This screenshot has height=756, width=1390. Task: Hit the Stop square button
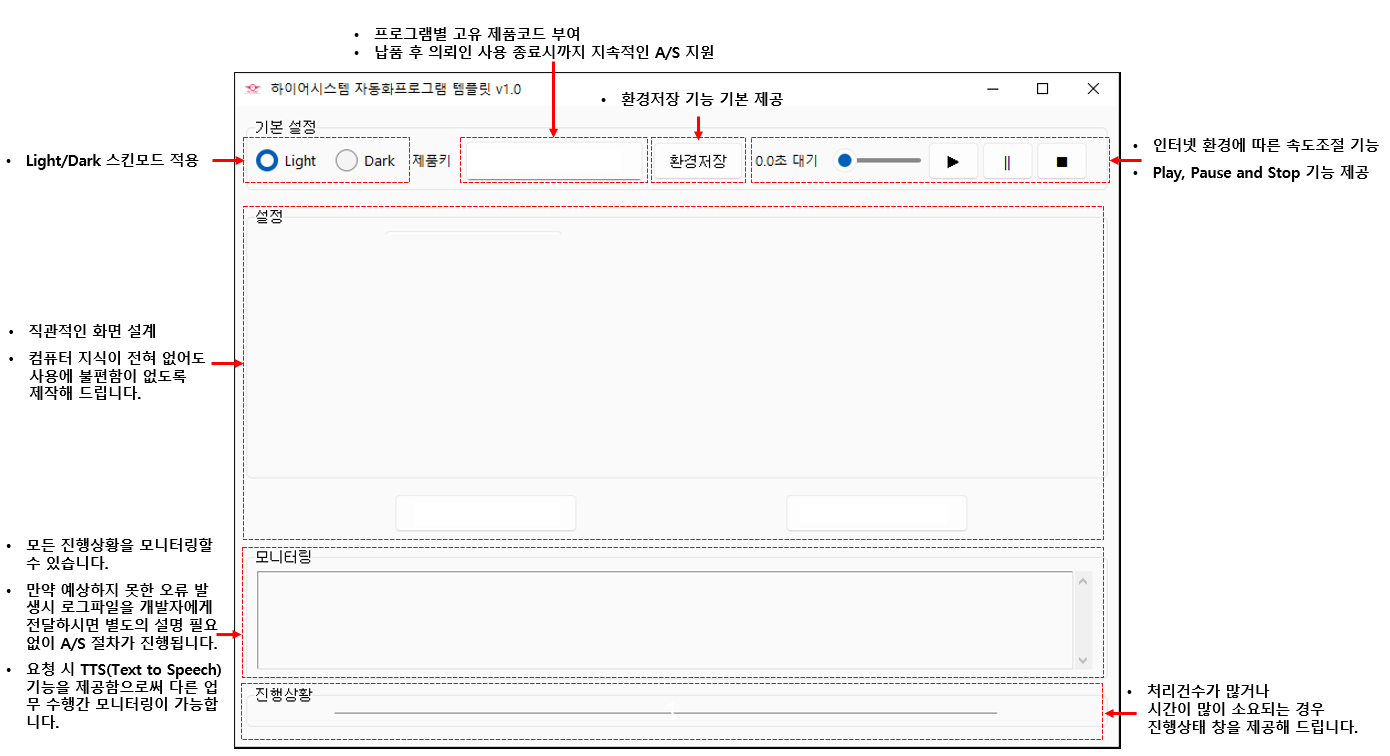coord(1061,161)
